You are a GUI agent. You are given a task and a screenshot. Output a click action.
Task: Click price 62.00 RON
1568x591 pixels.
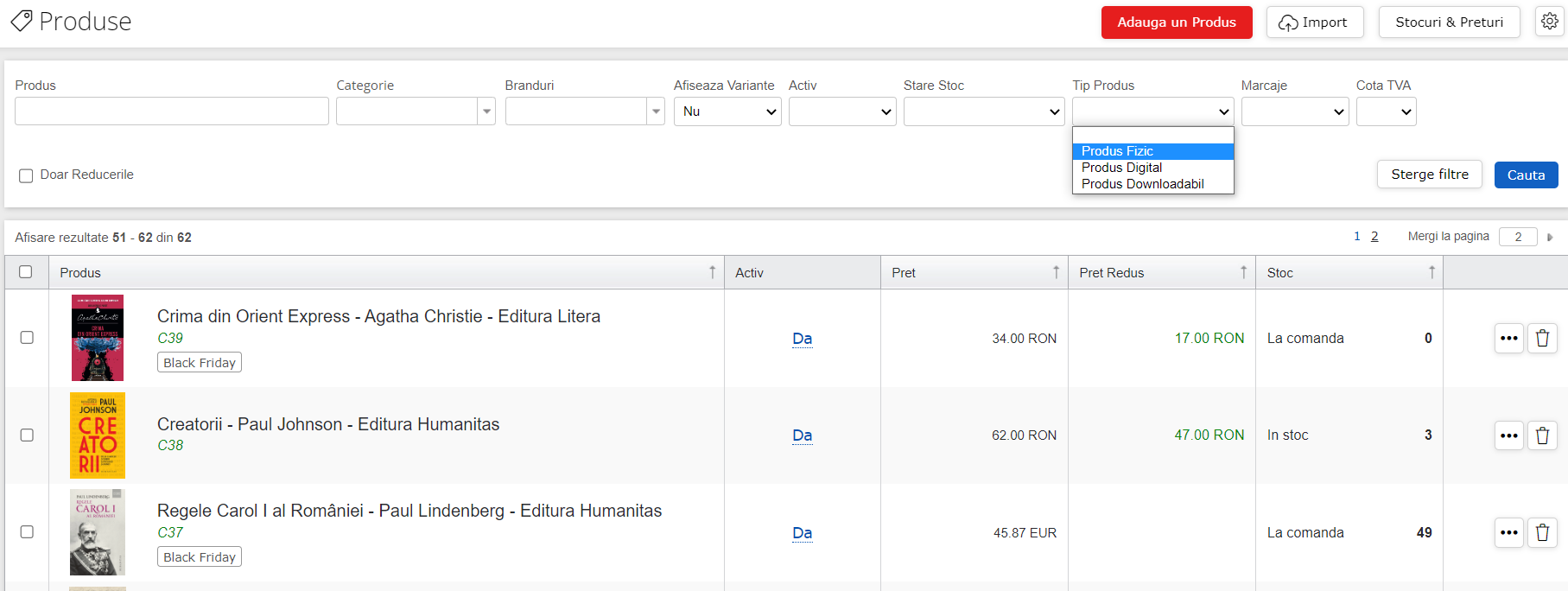tap(1025, 435)
